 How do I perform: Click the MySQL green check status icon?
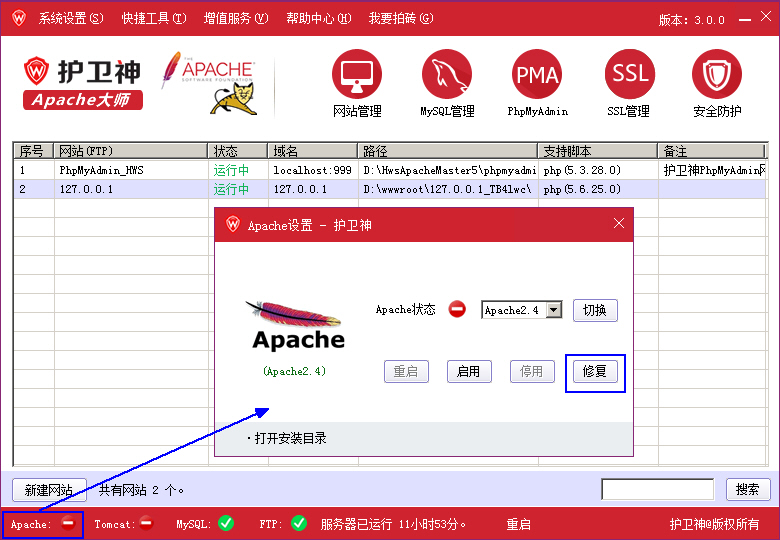(226, 523)
